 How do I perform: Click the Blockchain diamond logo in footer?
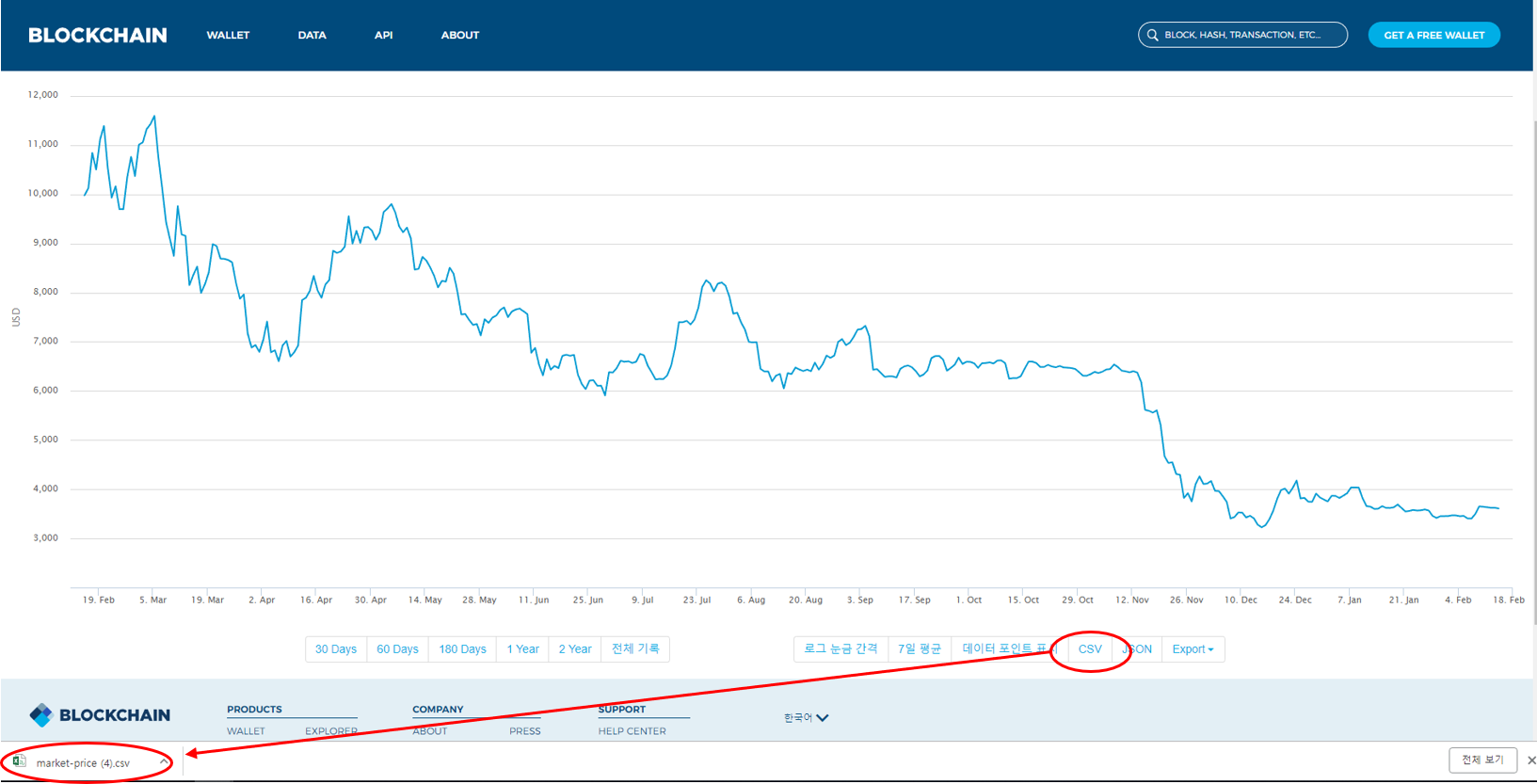click(40, 715)
